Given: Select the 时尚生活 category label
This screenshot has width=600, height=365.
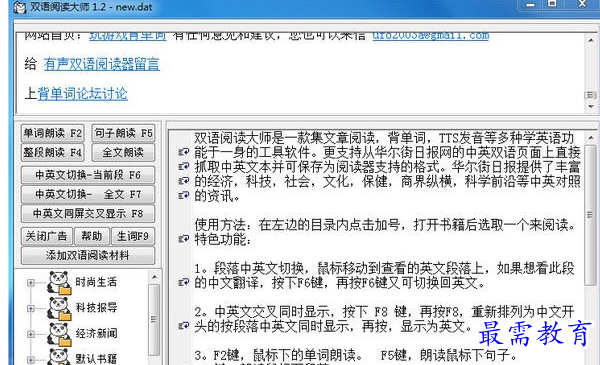Looking at the screenshot, I should 96,282.
